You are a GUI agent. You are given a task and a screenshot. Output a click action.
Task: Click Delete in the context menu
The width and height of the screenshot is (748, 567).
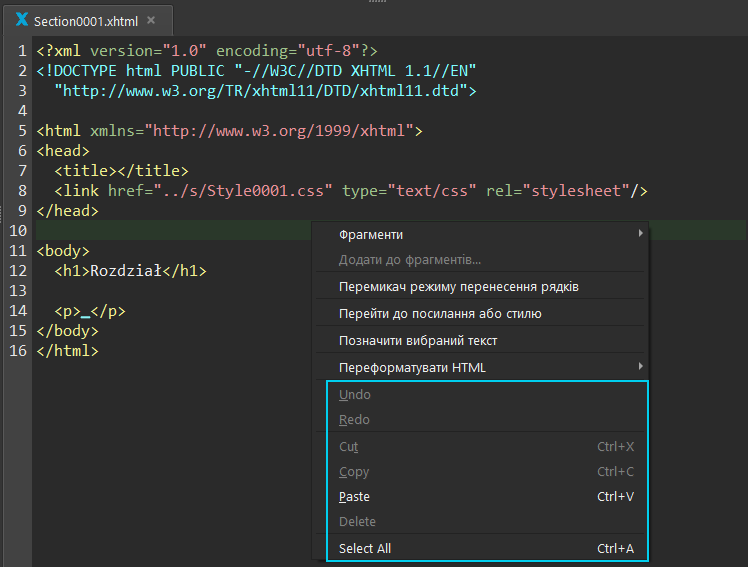pos(358,522)
